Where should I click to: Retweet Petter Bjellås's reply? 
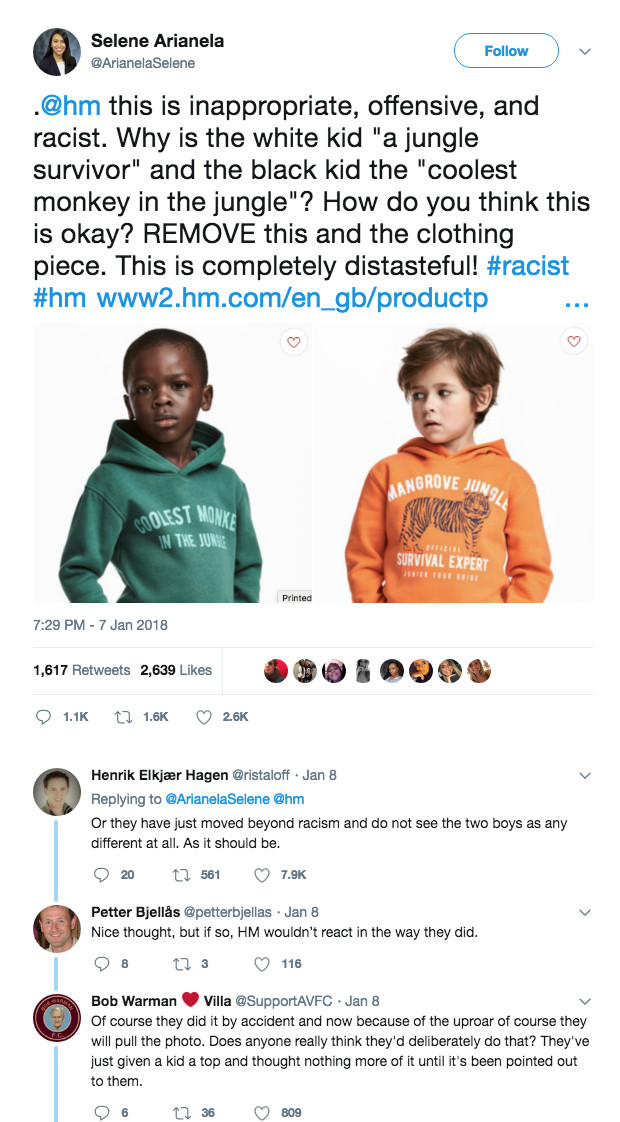(x=182, y=964)
